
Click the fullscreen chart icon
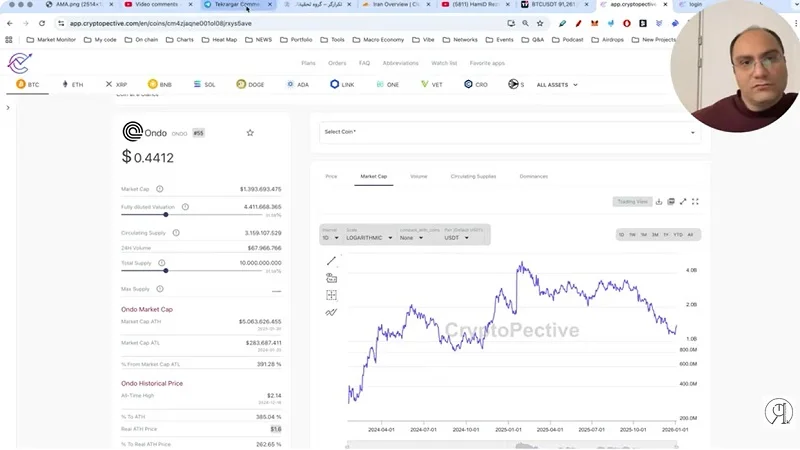696,201
